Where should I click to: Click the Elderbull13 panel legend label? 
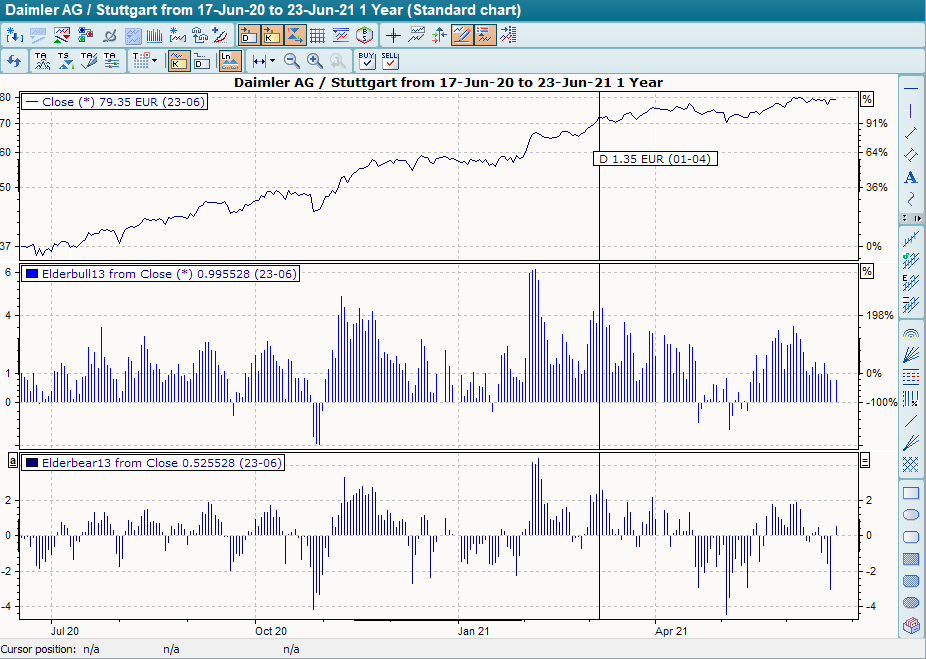[x=162, y=273]
